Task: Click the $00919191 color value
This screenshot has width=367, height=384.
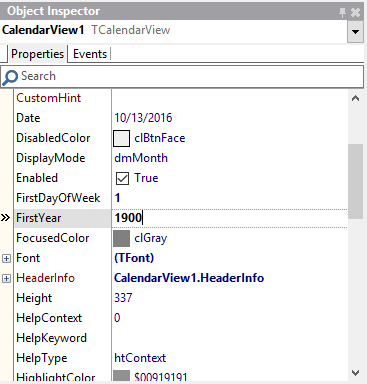Action: [161, 377]
